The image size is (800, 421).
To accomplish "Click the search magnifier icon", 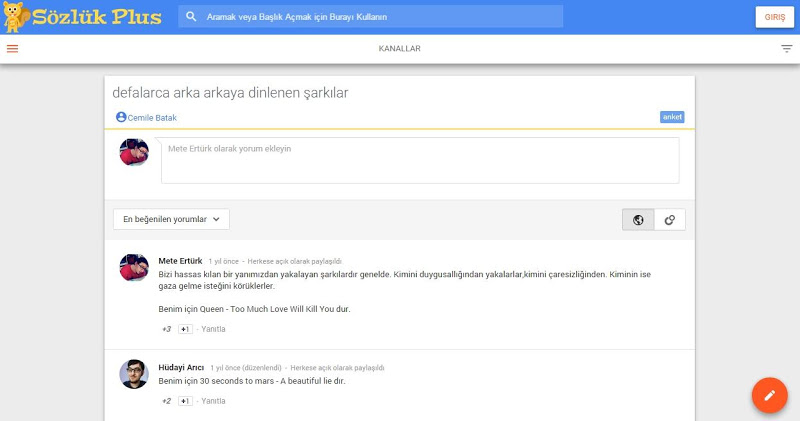I will click(192, 17).
